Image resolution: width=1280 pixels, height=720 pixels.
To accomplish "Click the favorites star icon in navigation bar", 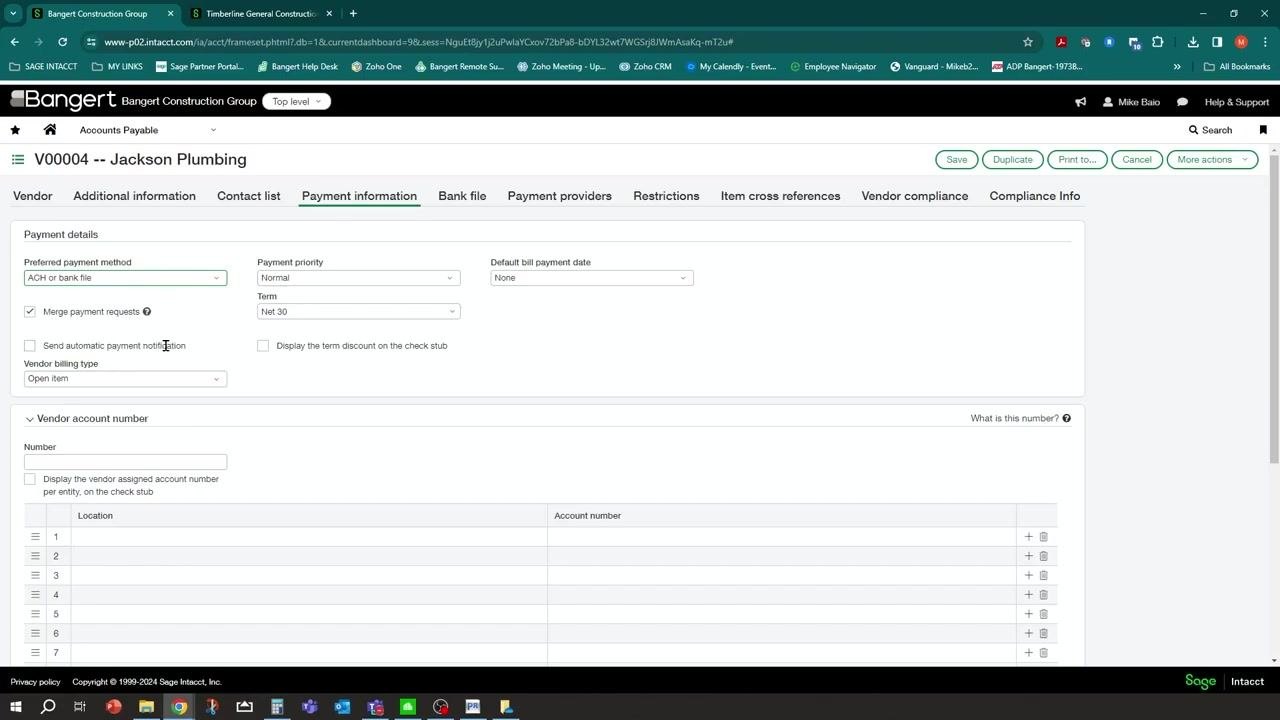I will pyautogui.click(x=15, y=130).
